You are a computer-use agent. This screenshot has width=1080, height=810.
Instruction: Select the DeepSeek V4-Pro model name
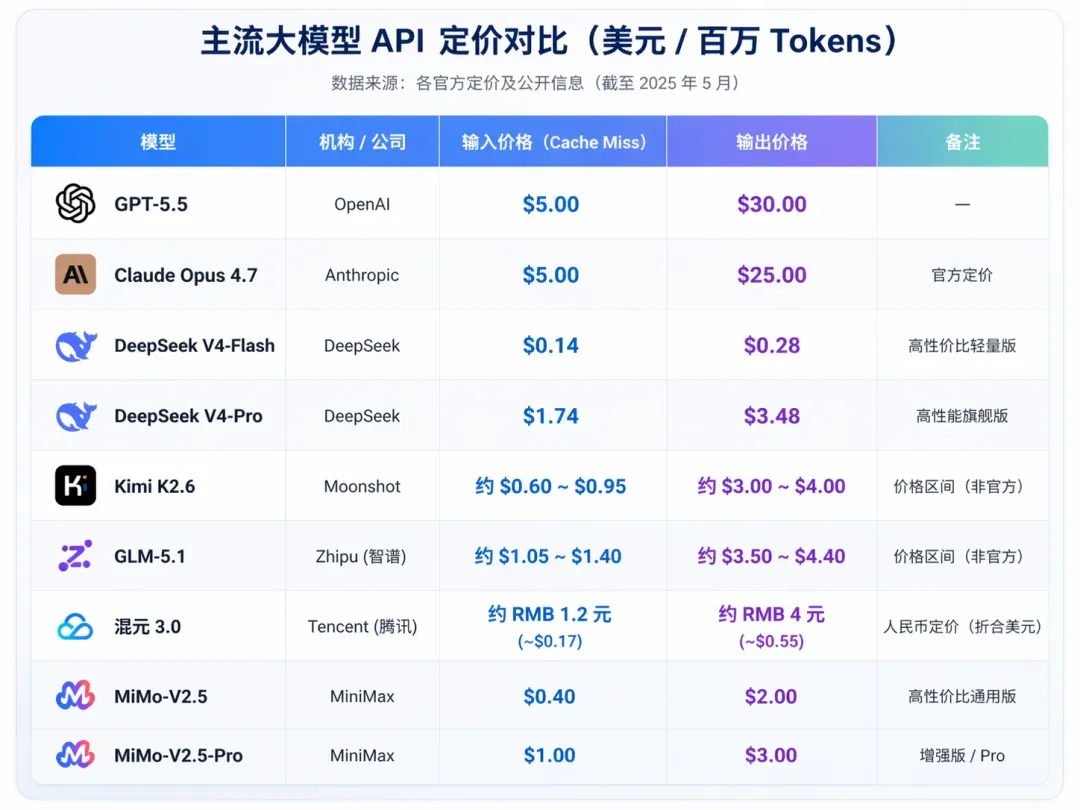pos(188,416)
